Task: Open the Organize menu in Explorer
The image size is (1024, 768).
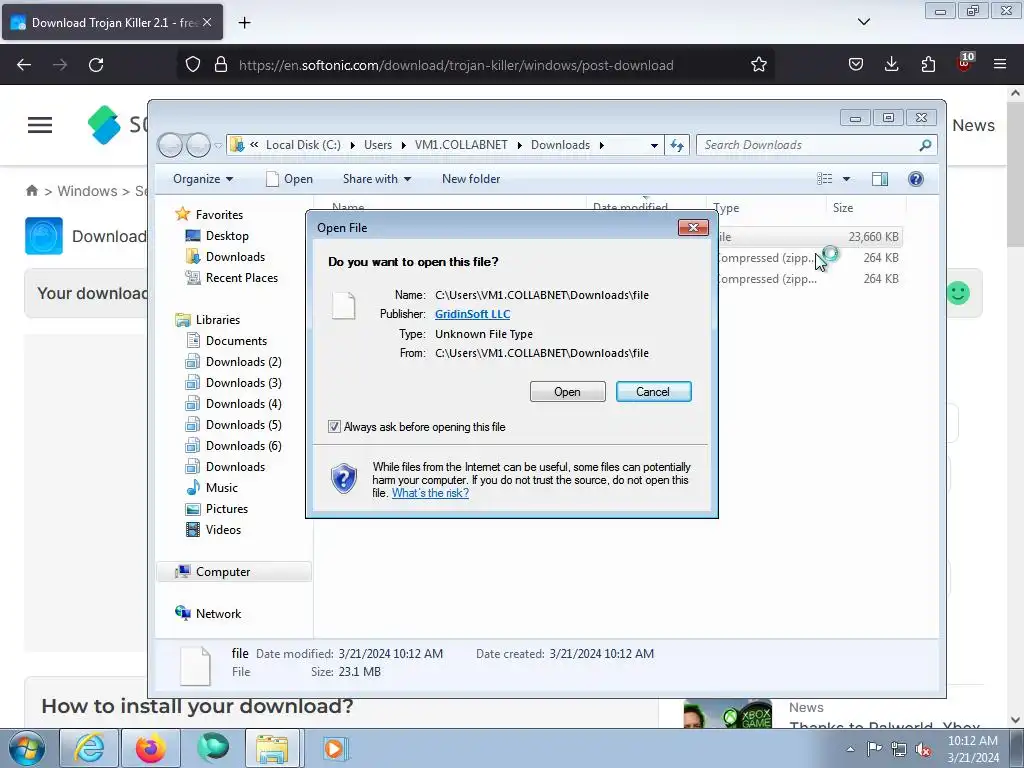Action: click(202, 179)
